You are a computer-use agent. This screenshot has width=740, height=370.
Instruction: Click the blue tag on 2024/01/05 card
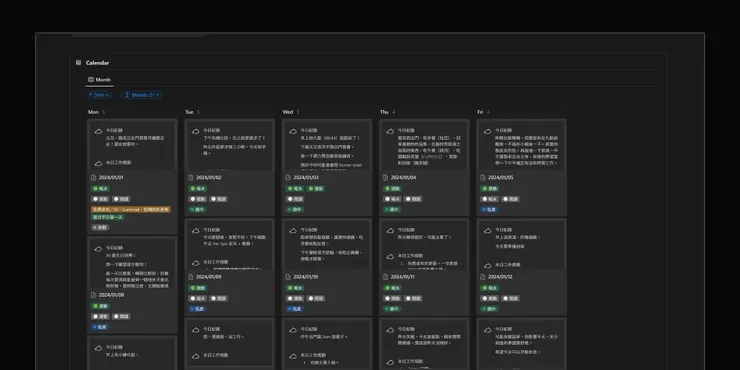(489, 209)
